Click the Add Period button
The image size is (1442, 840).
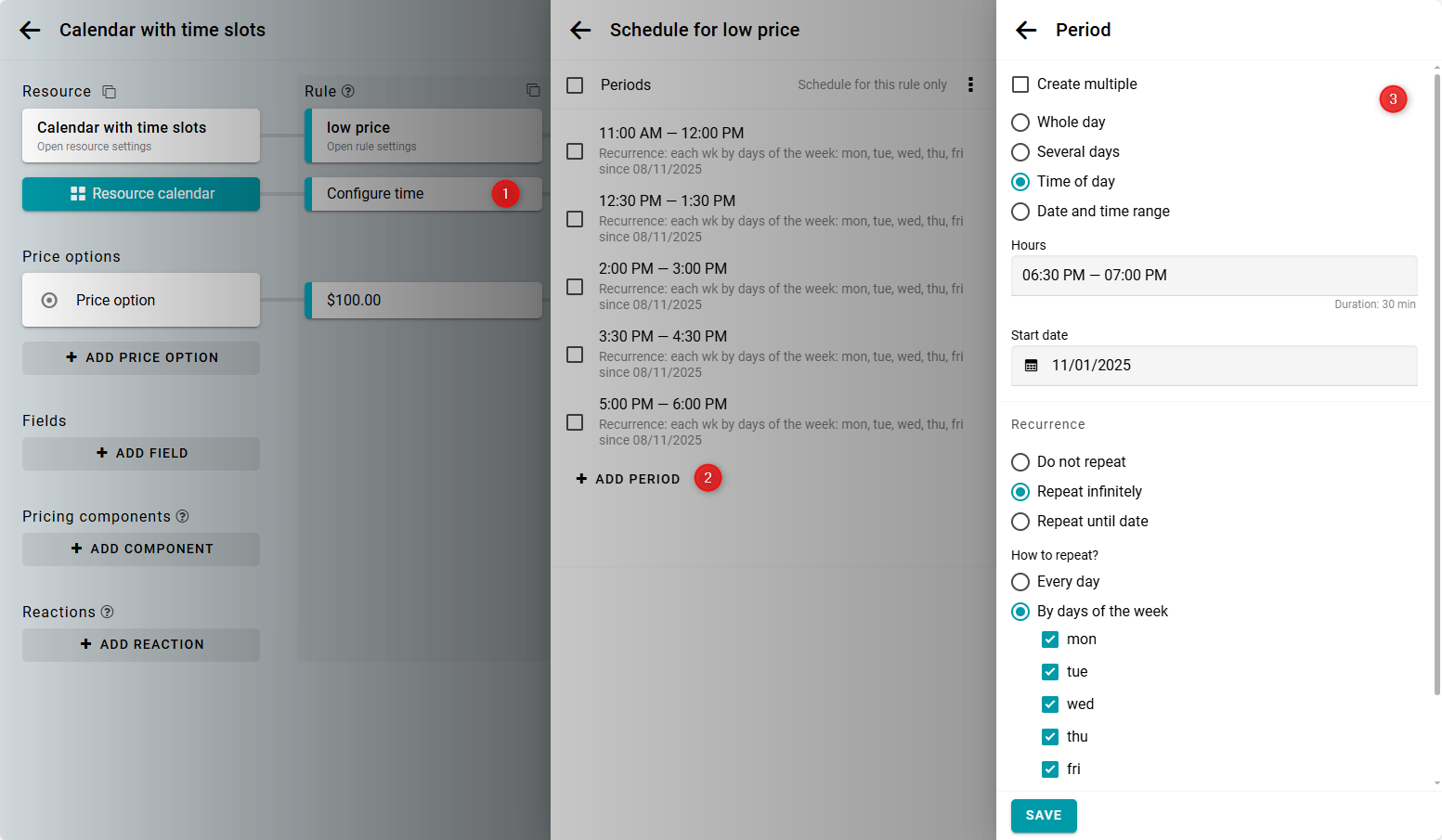(x=629, y=479)
